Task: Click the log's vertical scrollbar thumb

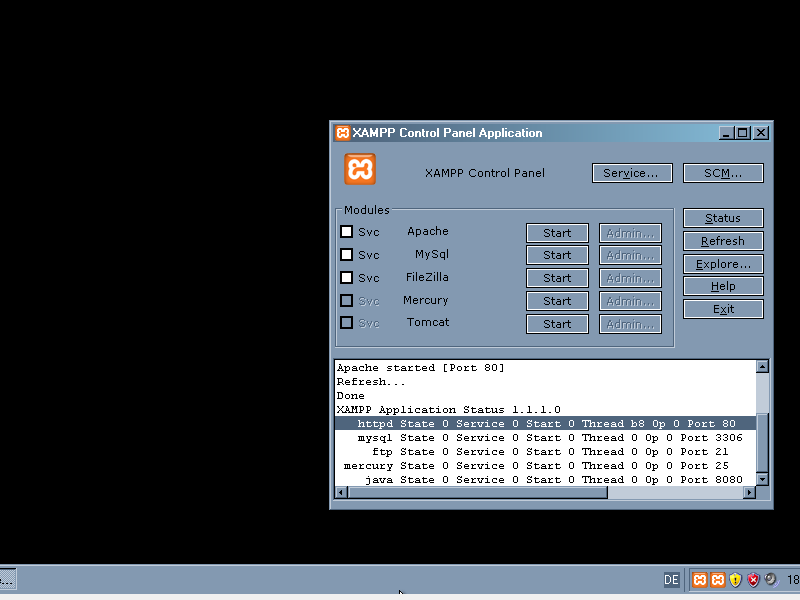Action: pyautogui.click(x=762, y=442)
